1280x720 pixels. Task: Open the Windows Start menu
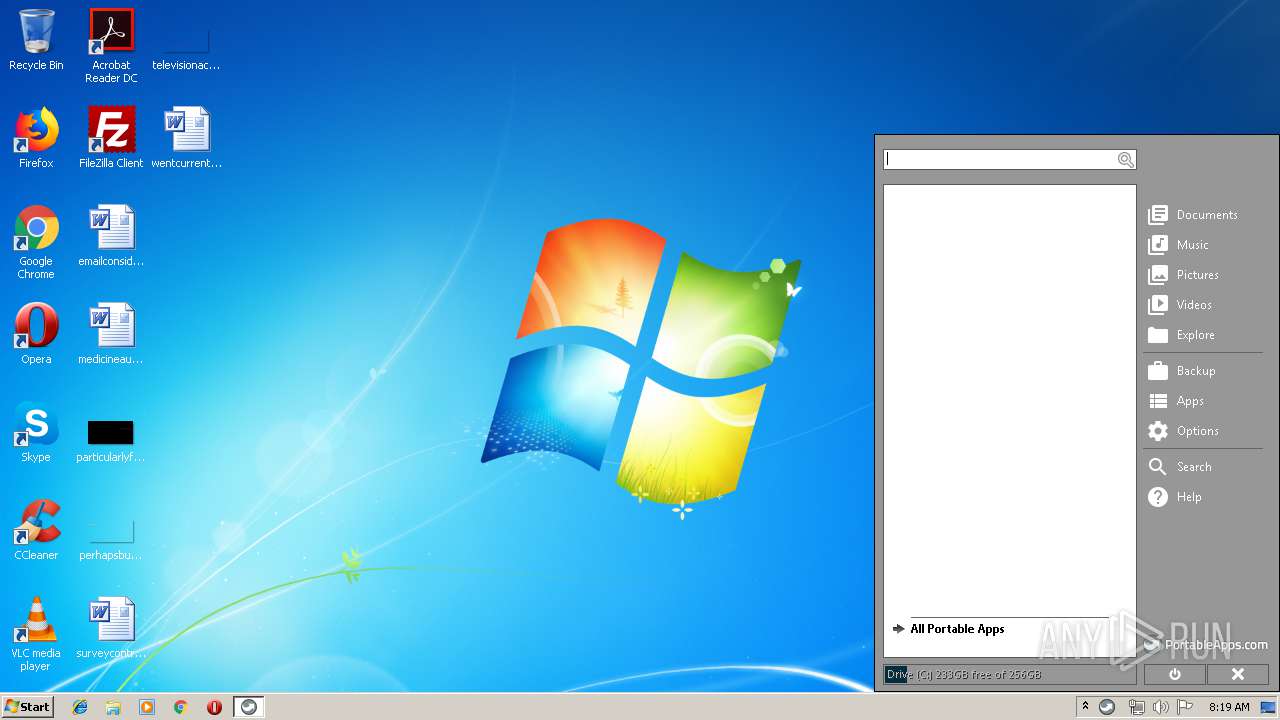tap(27, 707)
